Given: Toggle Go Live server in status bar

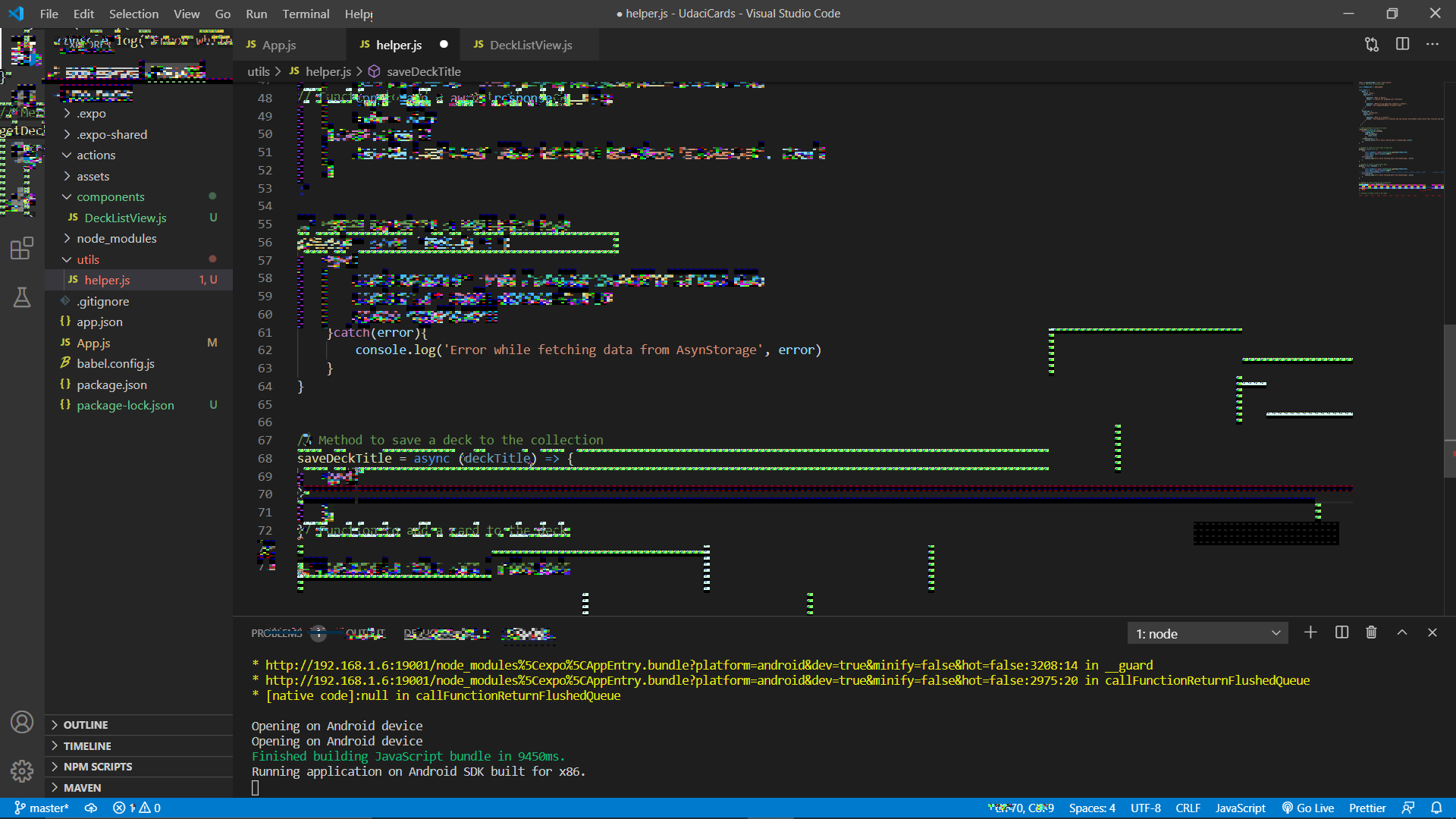Looking at the screenshot, I should (1308, 808).
